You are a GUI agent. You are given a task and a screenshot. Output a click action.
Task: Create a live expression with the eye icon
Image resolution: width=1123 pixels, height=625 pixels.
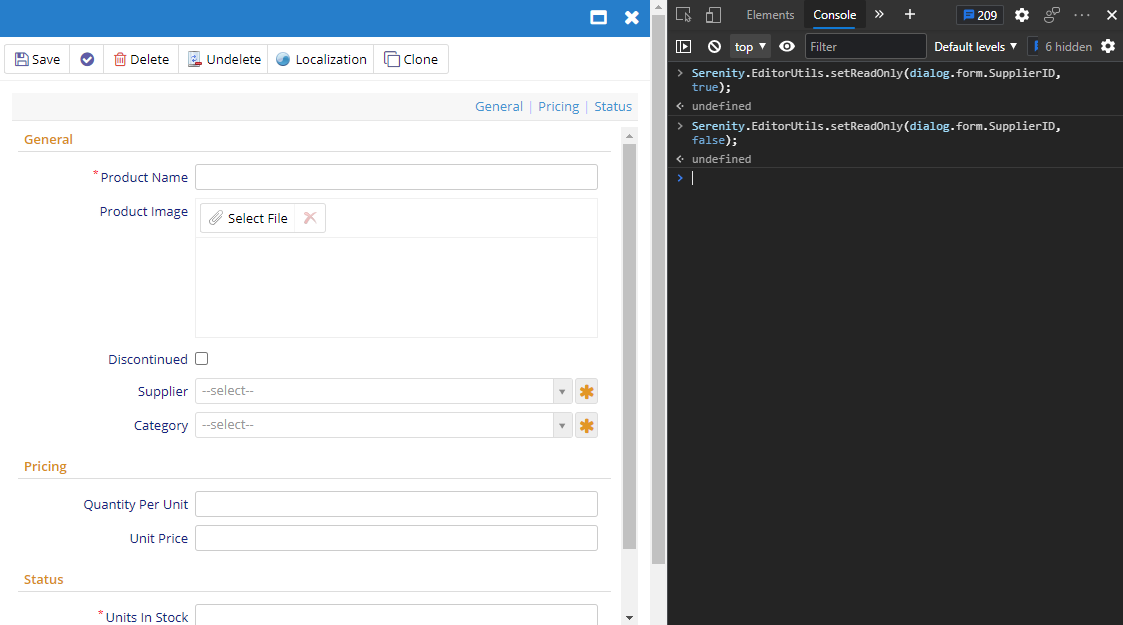pos(786,46)
